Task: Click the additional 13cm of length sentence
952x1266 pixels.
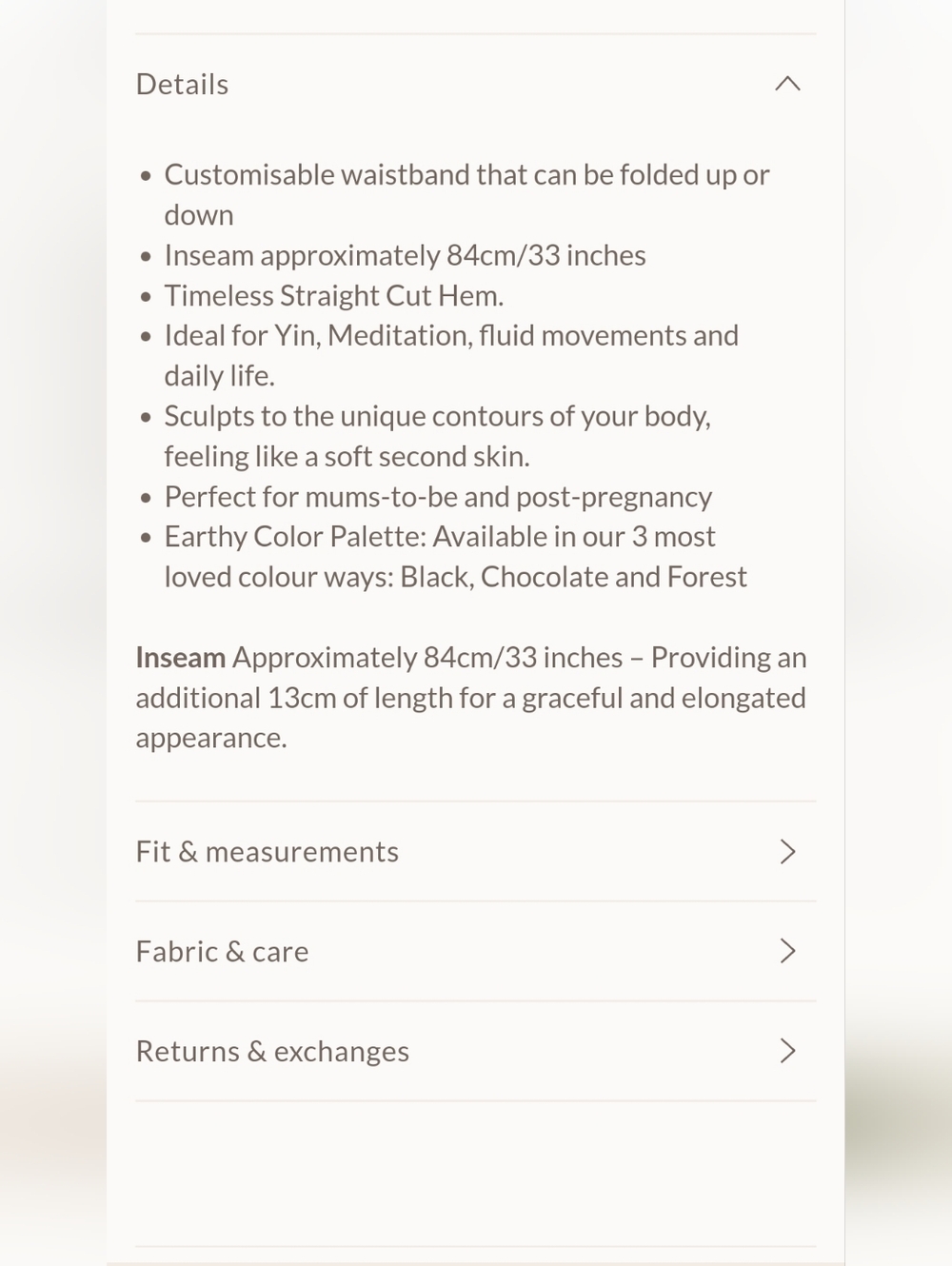Action: click(470, 698)
